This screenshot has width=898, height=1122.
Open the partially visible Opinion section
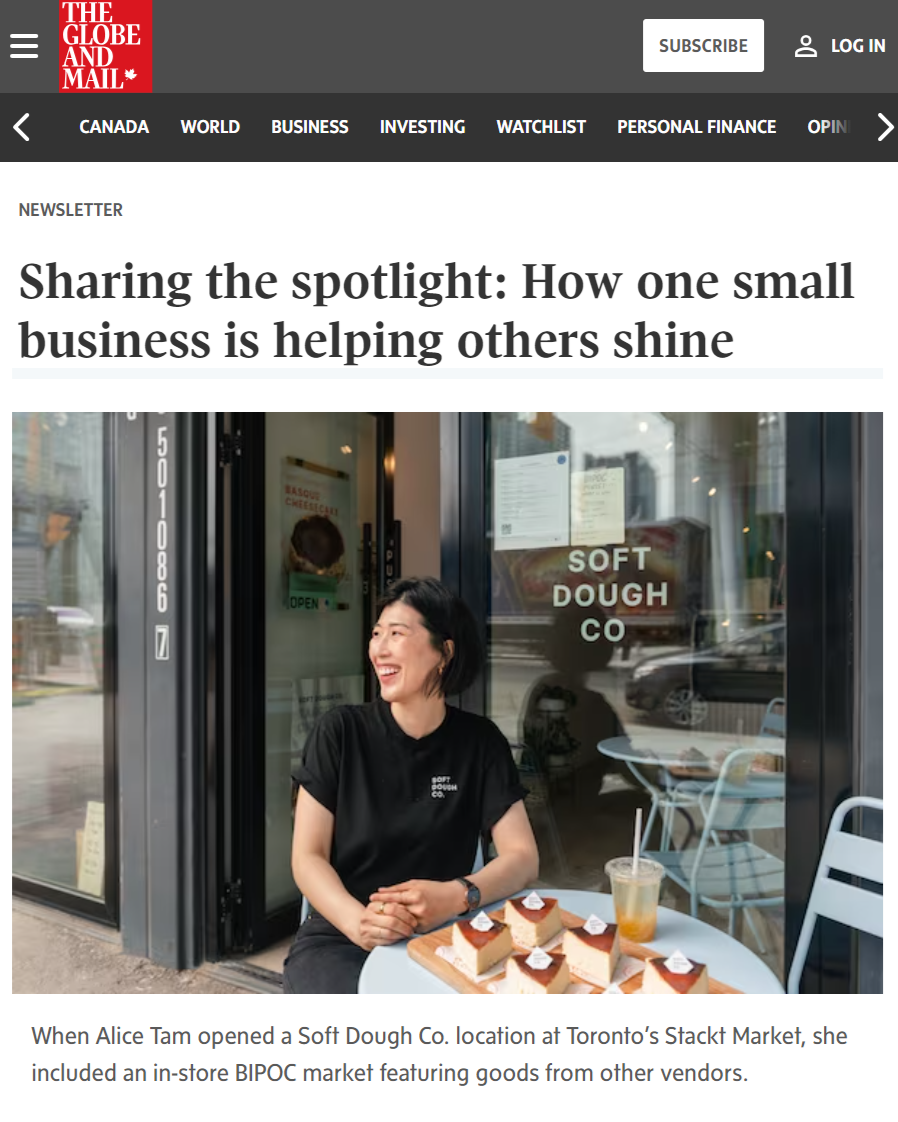pyautogui.click(x=828, y=127)
